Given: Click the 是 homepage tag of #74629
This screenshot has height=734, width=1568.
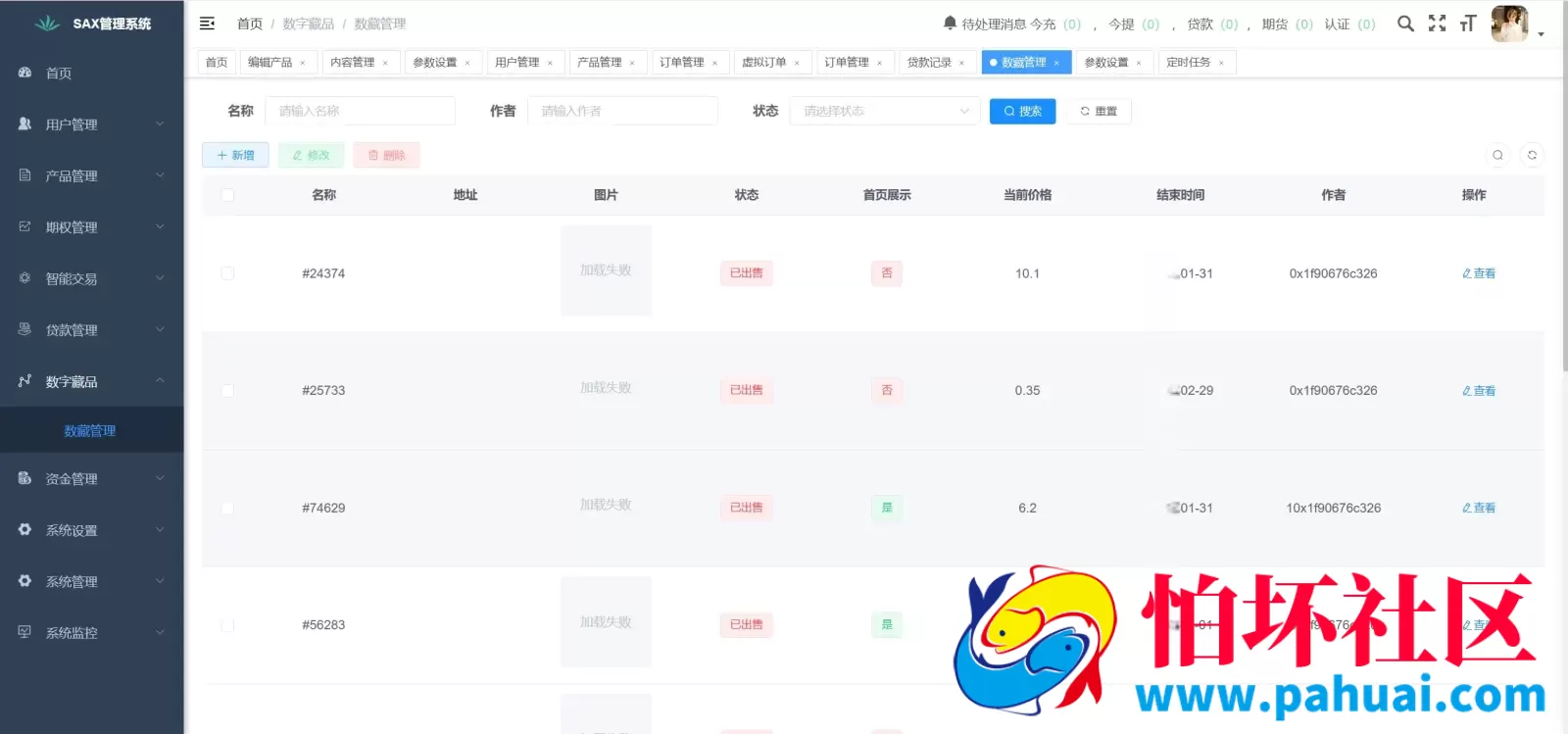Looking at the screenshot, I should [887, 508].
